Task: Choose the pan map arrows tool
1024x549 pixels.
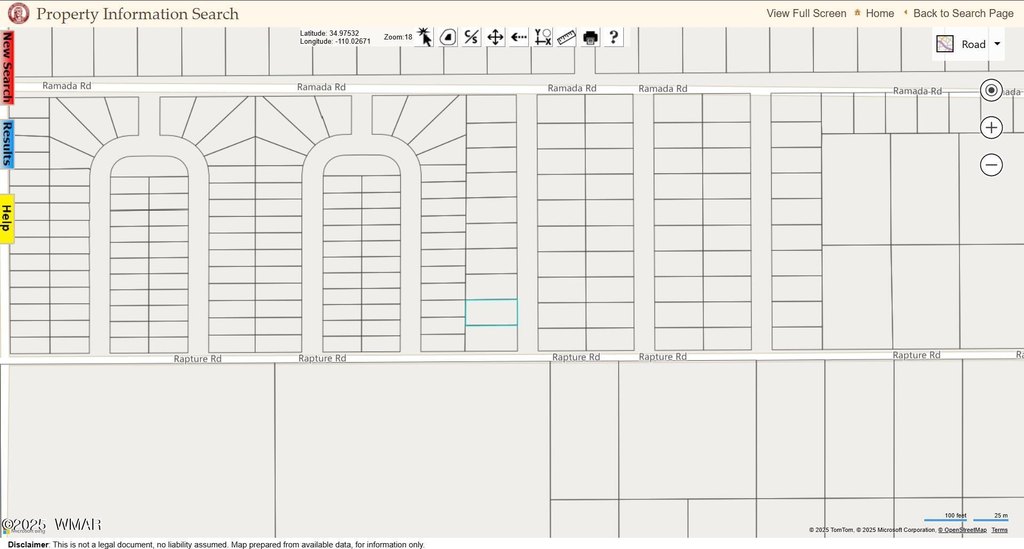Action: coord(496,37)
